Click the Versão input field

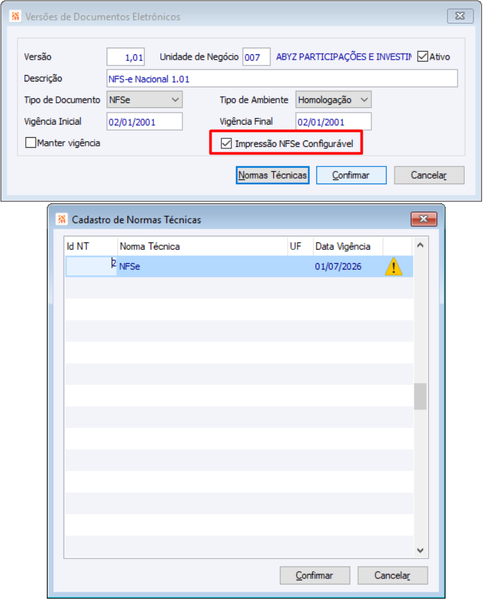(126, 57)
